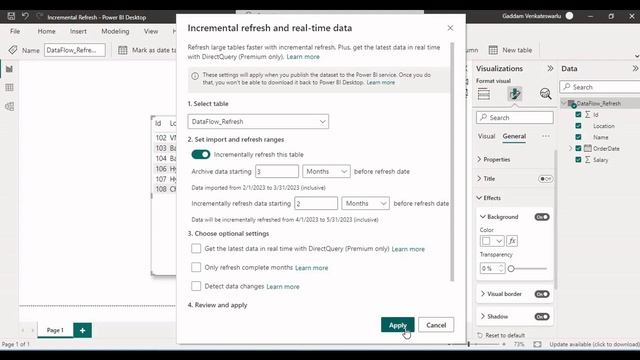Adjust the Transparency slider handle
640x360 pixels.
511,269
